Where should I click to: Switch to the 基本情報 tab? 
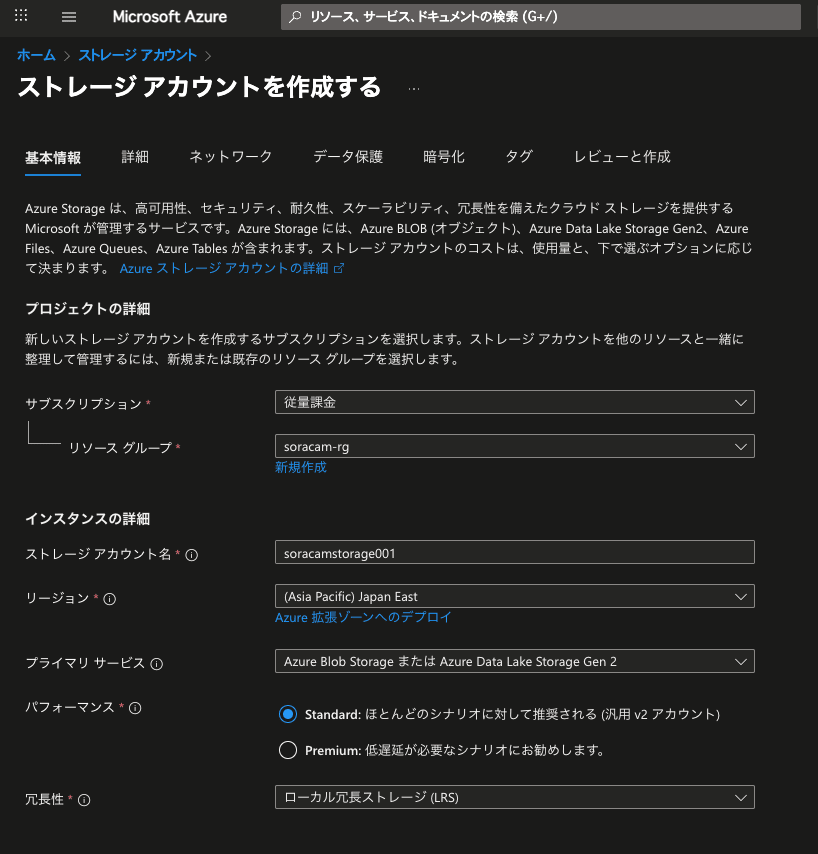point(53,158)
